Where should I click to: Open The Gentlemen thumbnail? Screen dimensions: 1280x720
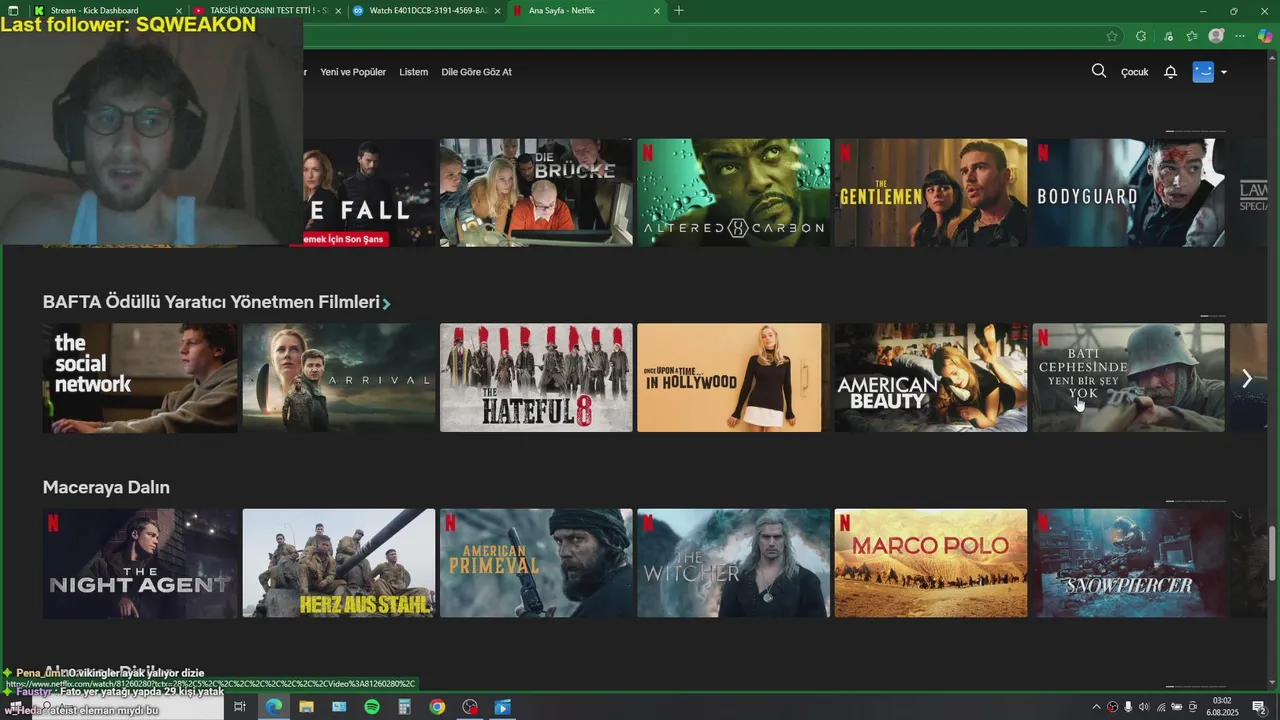pyautogui.click(x=931, y=192)
